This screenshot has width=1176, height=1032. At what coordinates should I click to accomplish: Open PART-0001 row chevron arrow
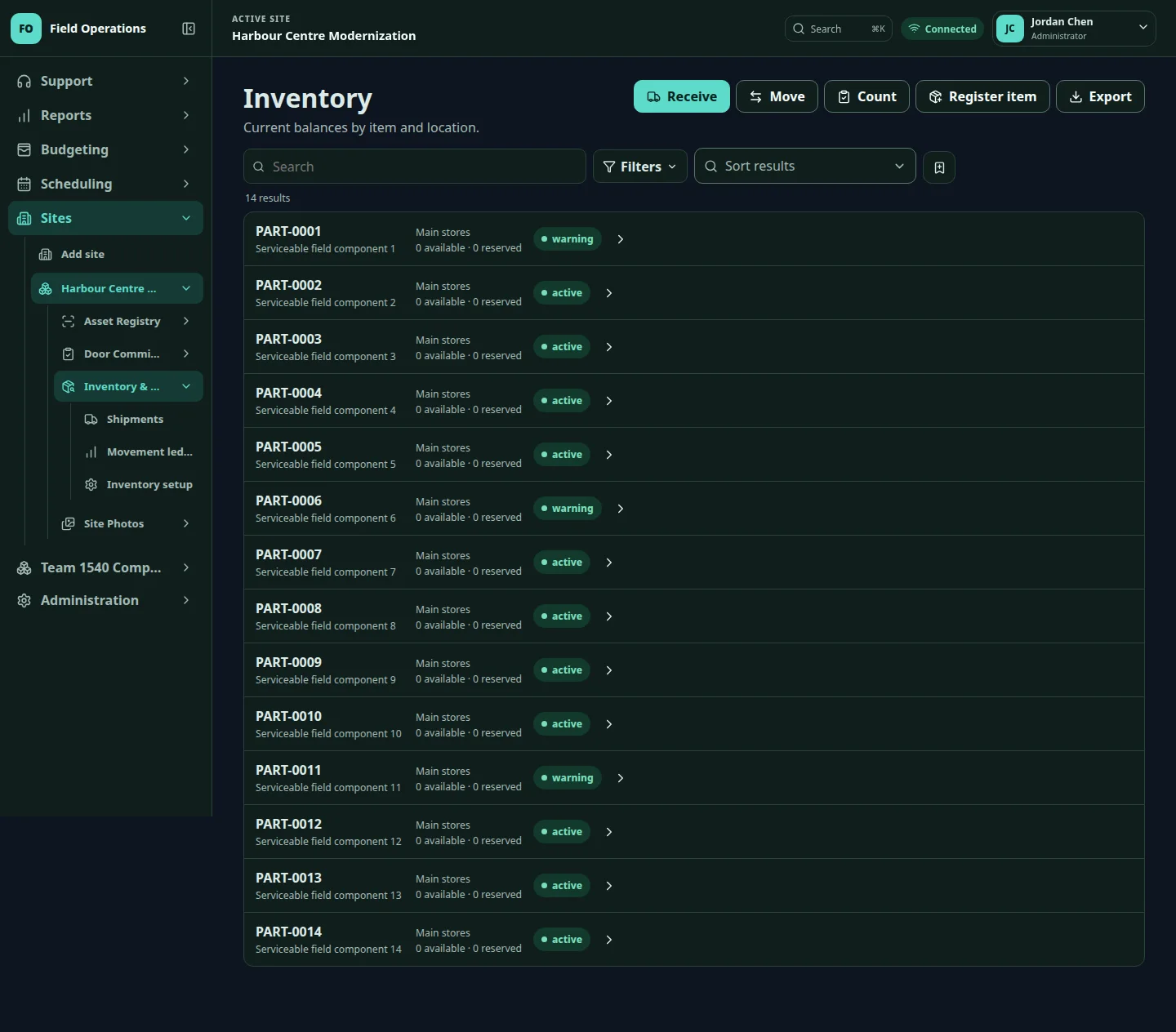[x=621, y=239]
